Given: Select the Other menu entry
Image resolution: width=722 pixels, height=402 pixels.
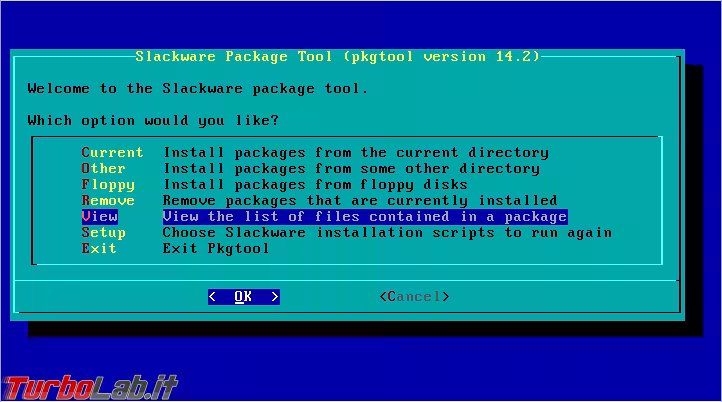Looking at the screenshot, I should tap(104, 169).
